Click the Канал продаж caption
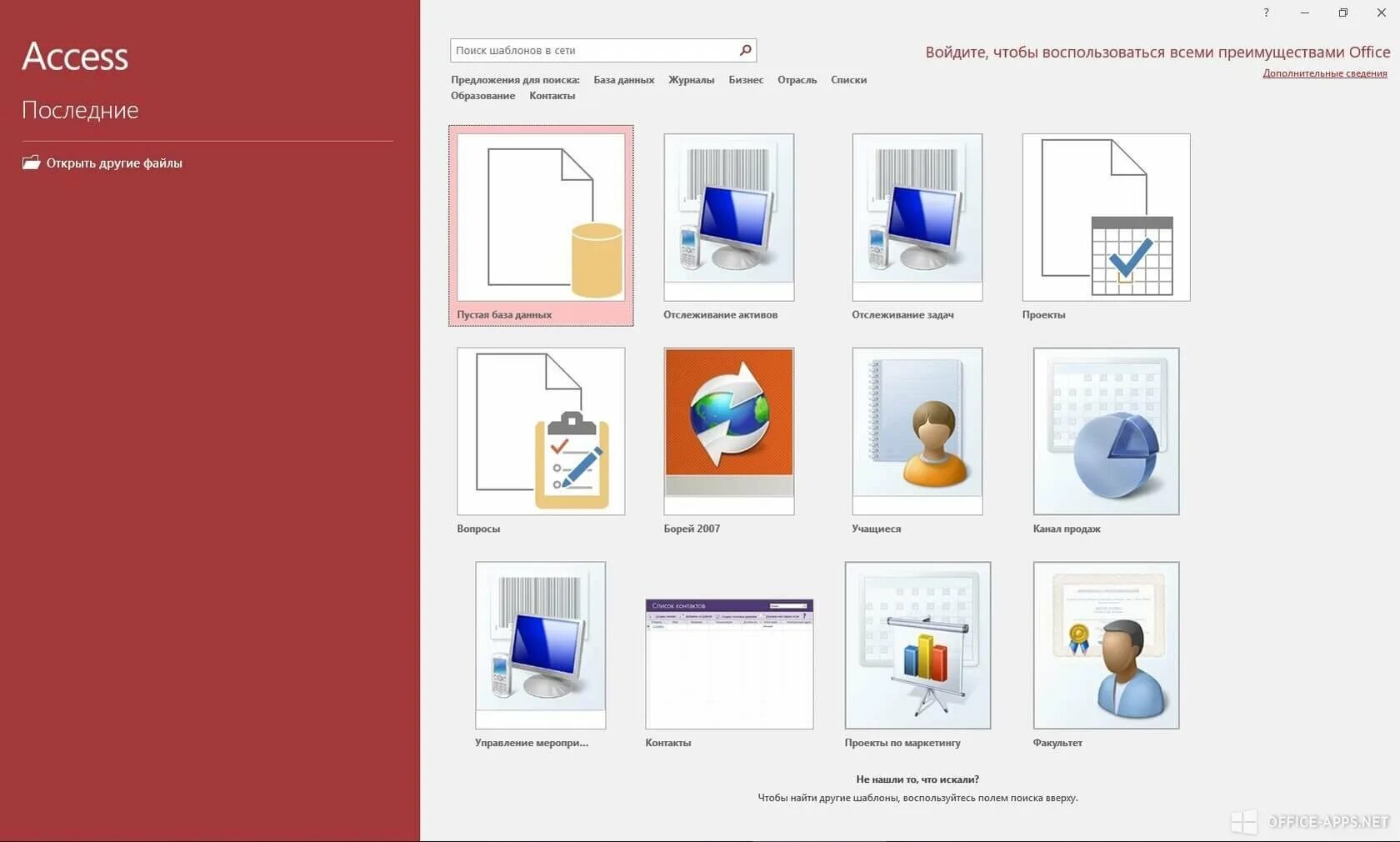The image size is (1400, 842). click(x=1067, y=529)
